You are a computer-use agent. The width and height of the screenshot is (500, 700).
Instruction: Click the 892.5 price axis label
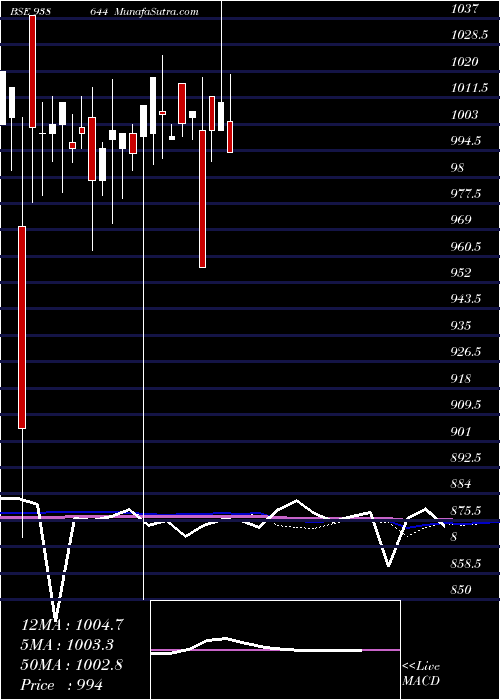click(x=467, y=458)
